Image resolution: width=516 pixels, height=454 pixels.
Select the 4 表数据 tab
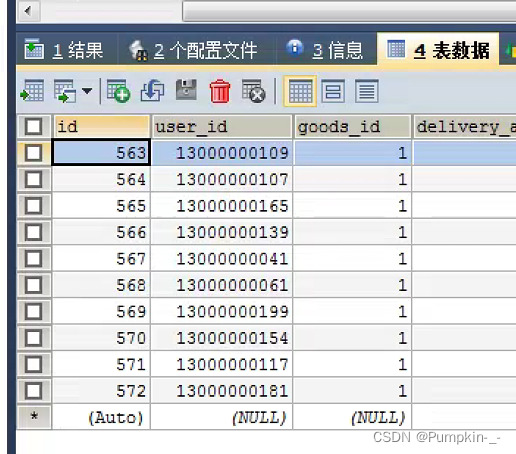[438, 50]
